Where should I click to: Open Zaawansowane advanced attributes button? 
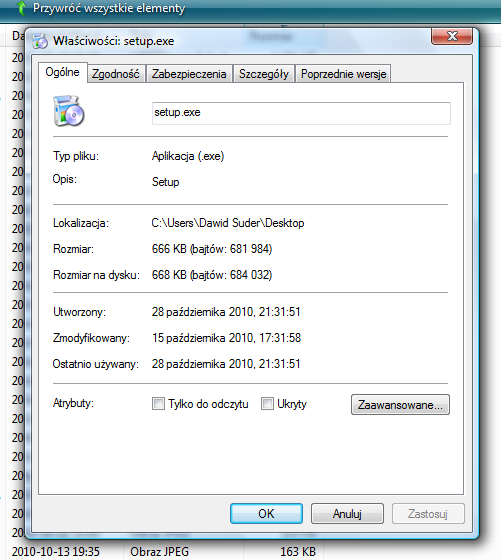(400, 405)
